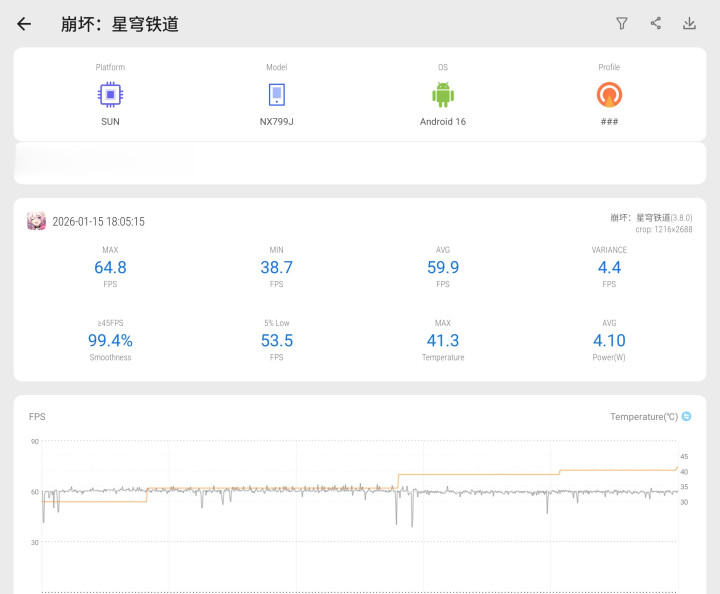The image size is (720, 594).
Task: Click the SUN platform label
Action: 110,122
